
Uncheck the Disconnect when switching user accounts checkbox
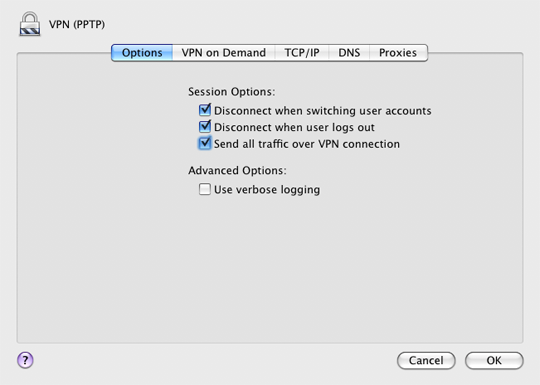(205, 110)
